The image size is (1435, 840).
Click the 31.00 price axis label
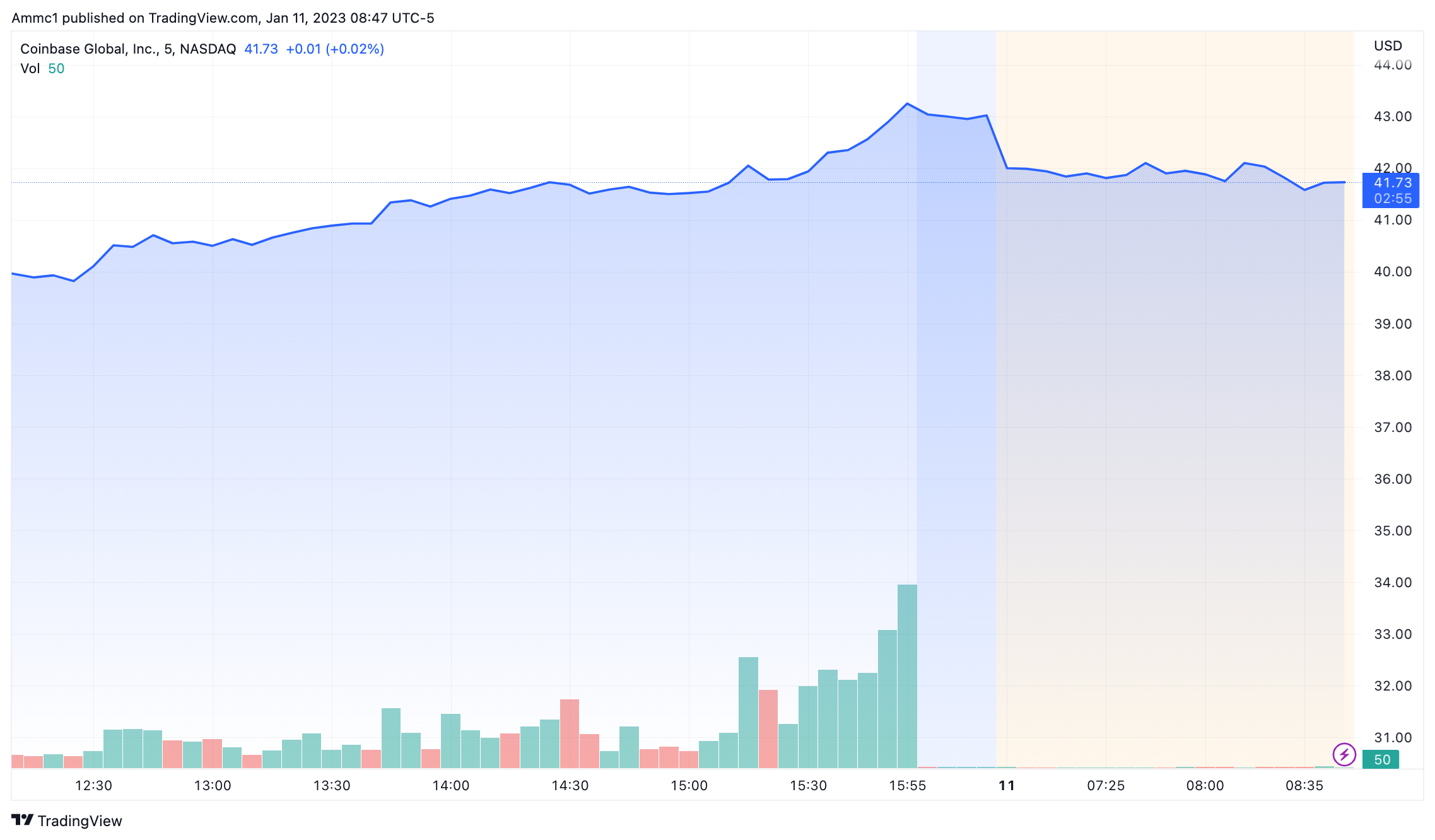pyautogui.click(x=1393, y=738)
